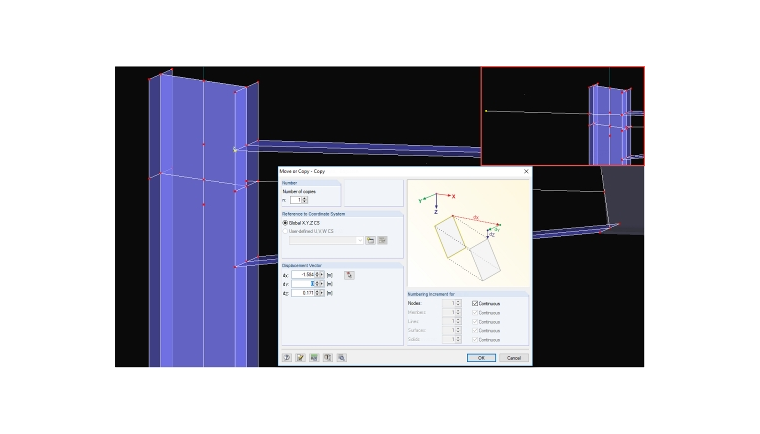Close the Move or Copy dialog
Viewport: 760px width, 434px height.
tap(526, 171)
